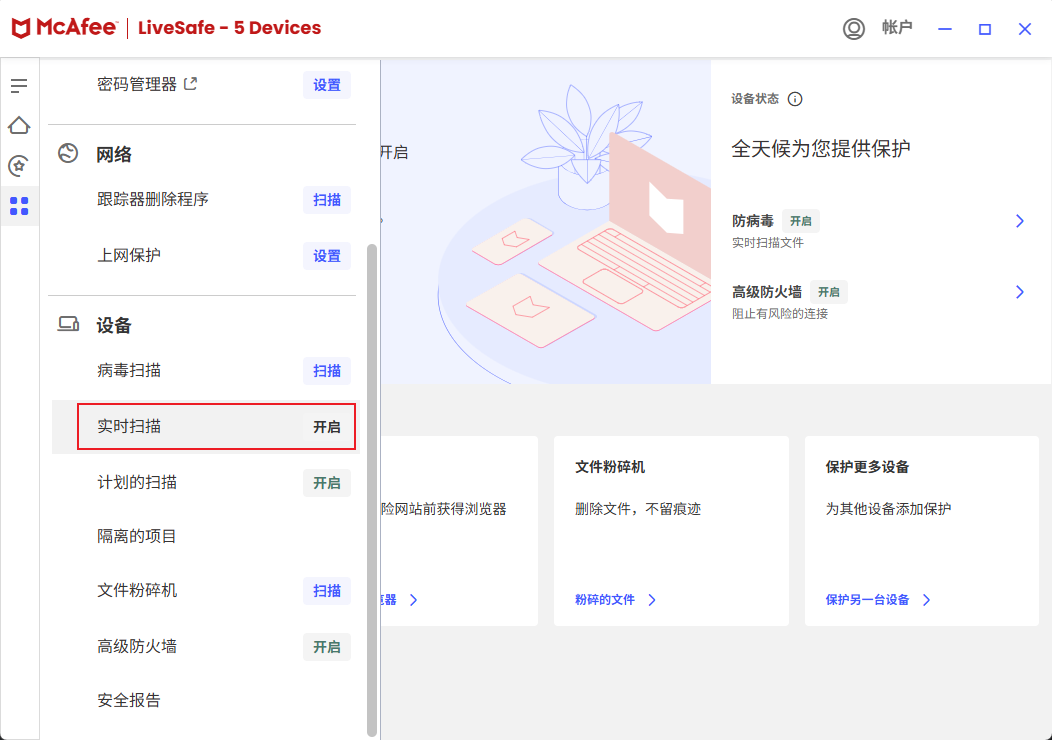Toggle the 开启 status for 实时扫描
1052x740 pixels.
coord(327,427)
